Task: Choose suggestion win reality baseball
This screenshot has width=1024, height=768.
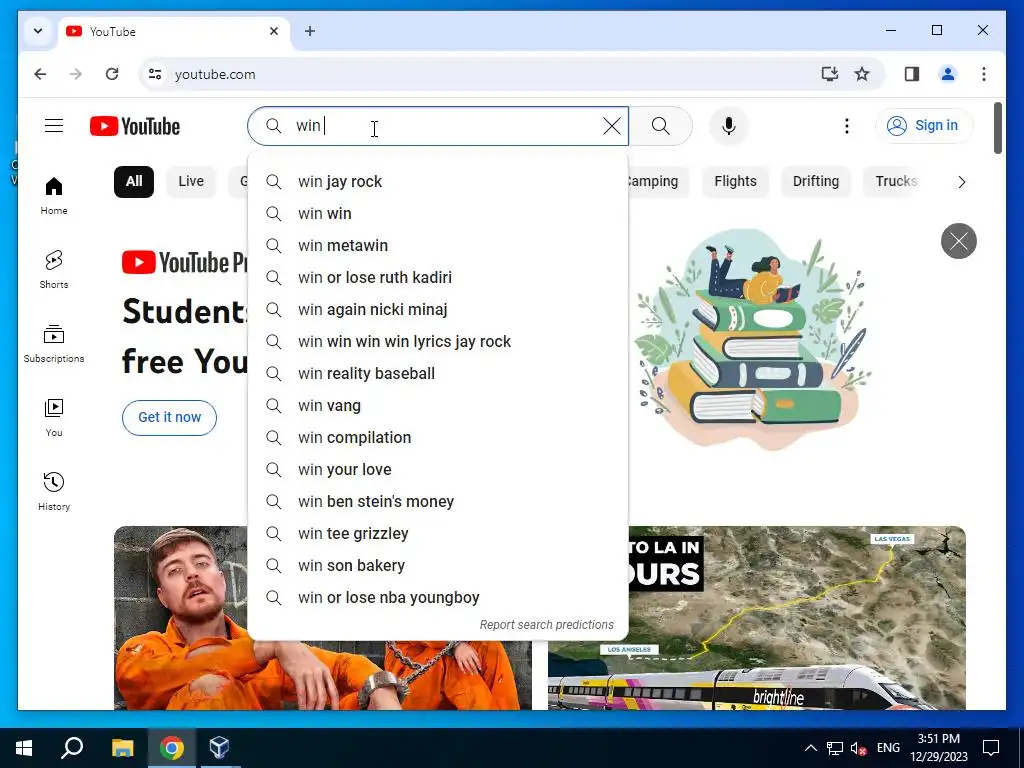Action: pos(438,374)
